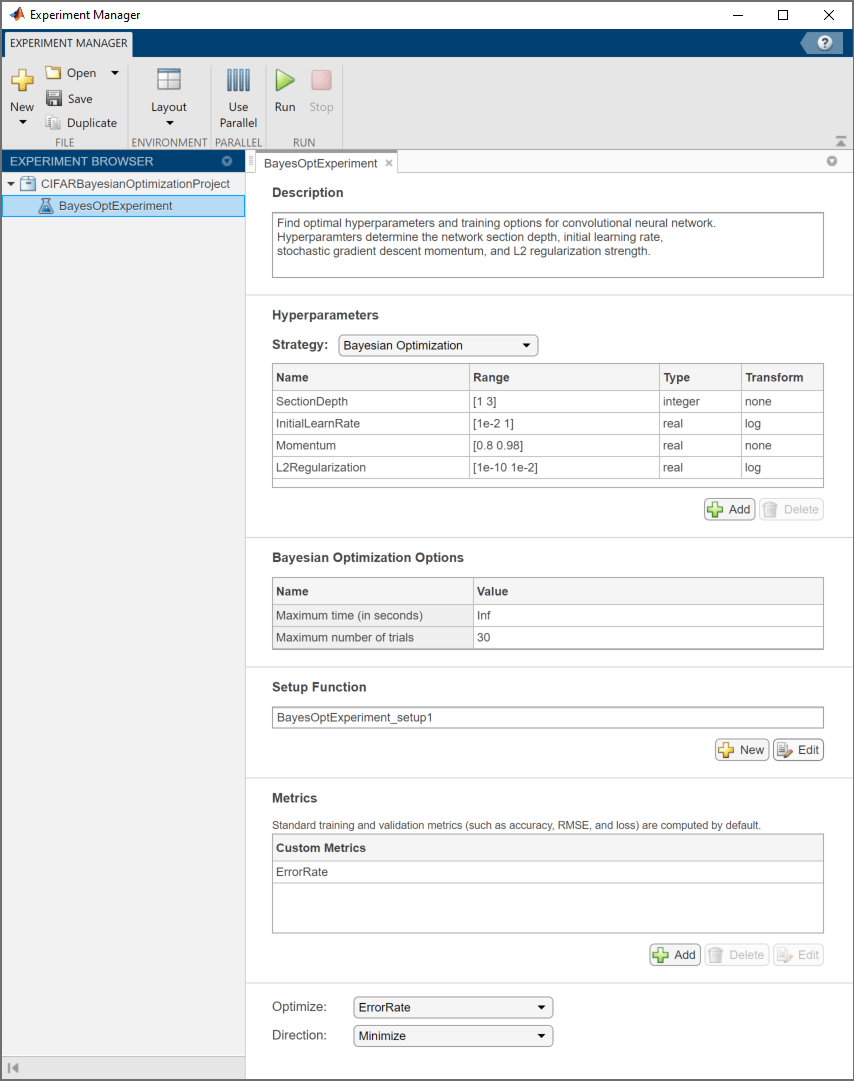Screen dimensions: 854x1081
Task: Open the Direction Minimize dropdown
Action: [453, 1036]
